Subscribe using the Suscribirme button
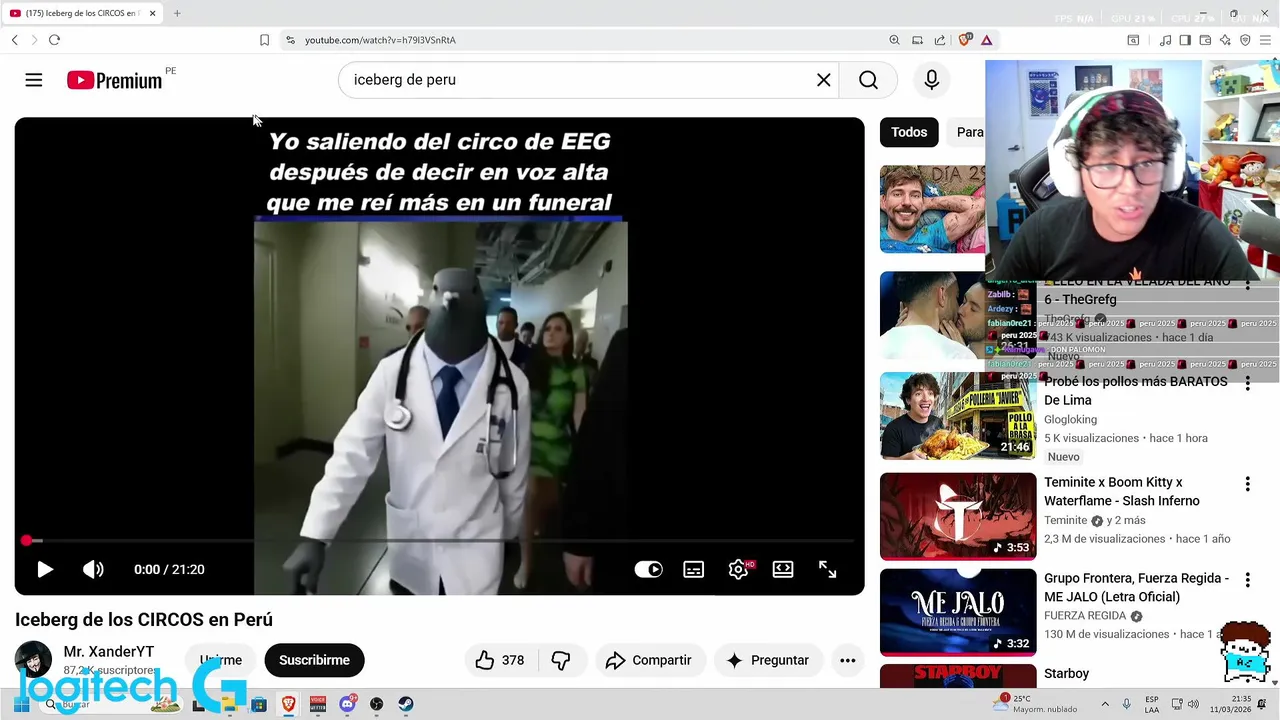This screenshot has width=1280, height=720. [x=314, y=660]
